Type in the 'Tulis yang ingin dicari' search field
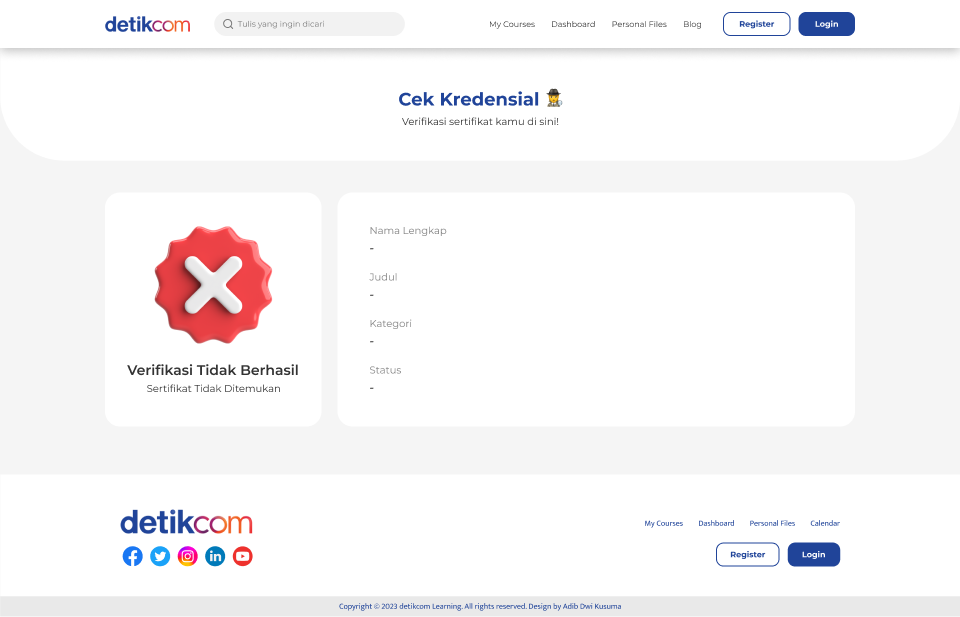The image size is (960, 617). coord(315,24)
